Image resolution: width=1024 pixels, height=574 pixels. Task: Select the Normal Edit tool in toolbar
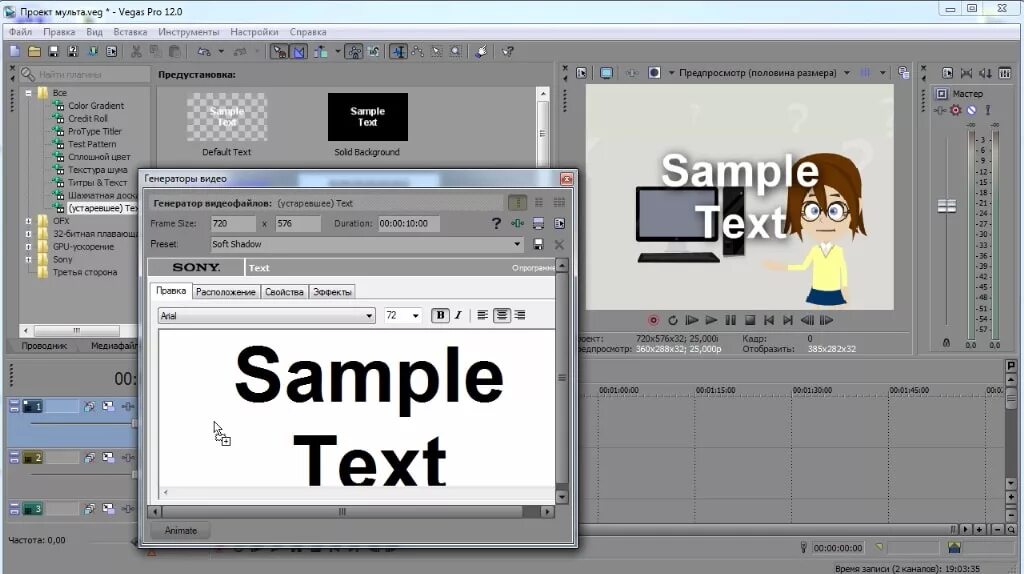coord(398,51)
